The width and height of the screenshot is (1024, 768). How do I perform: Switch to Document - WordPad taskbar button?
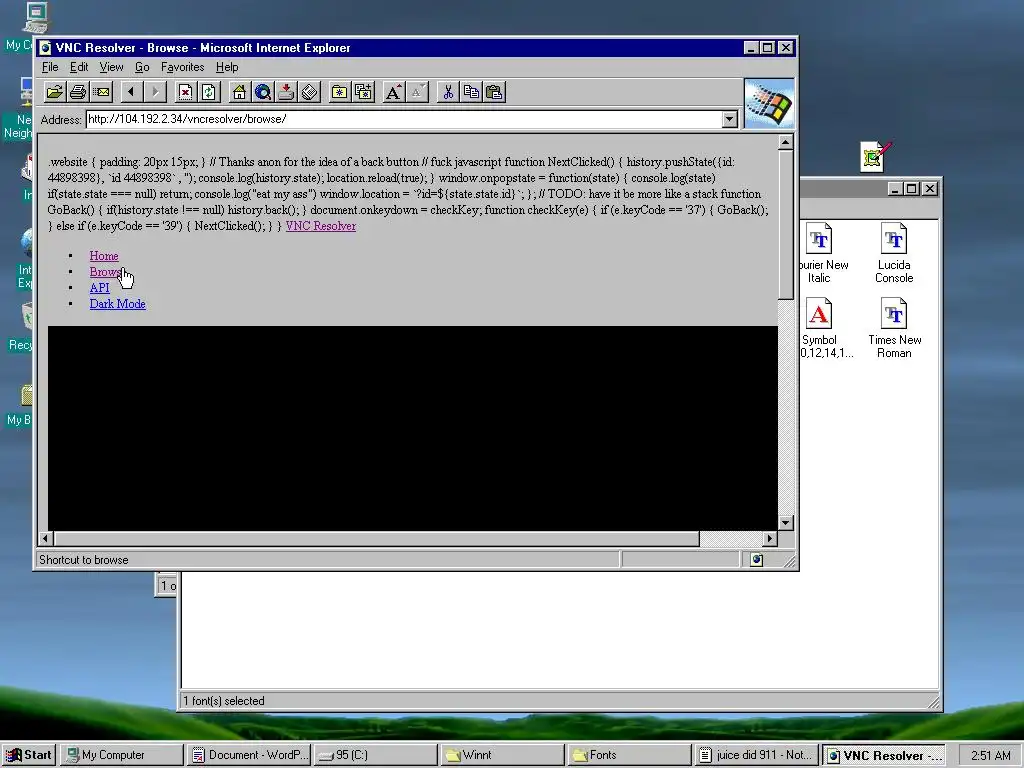[x=249, y=755]
